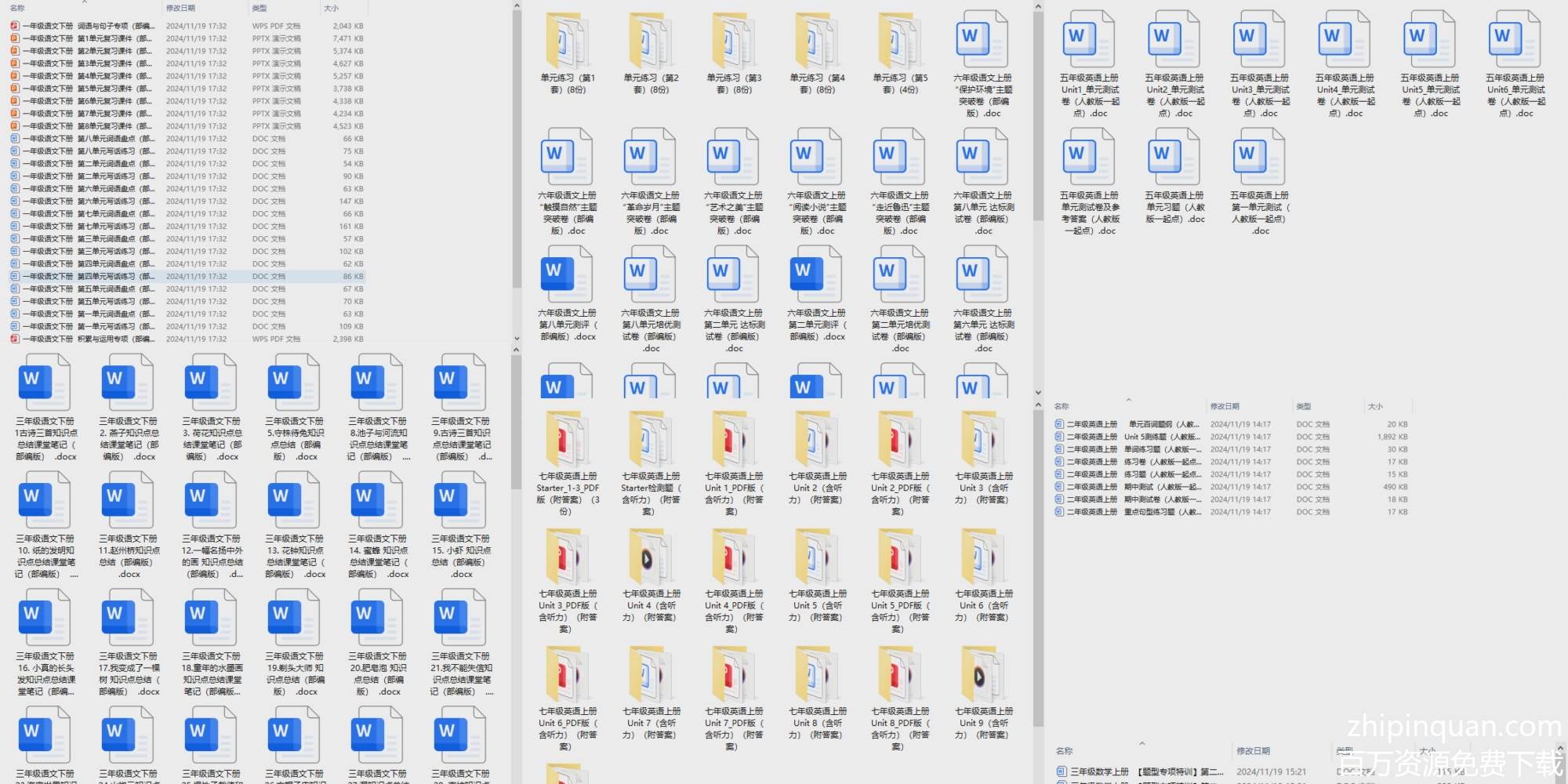Viewport: 1568px width, 784px height.
Task: Open 七年级英语上册 Unit 4（含听力）folder
Action: coord(650,557)
